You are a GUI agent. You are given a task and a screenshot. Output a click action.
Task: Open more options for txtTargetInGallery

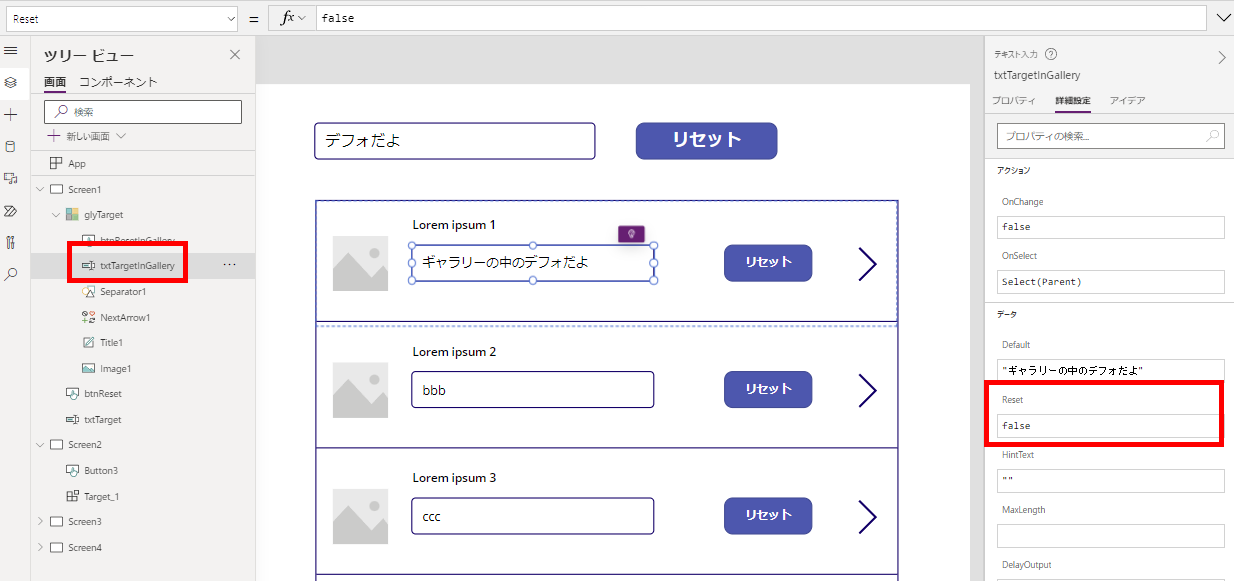click(x=230, y=265)
